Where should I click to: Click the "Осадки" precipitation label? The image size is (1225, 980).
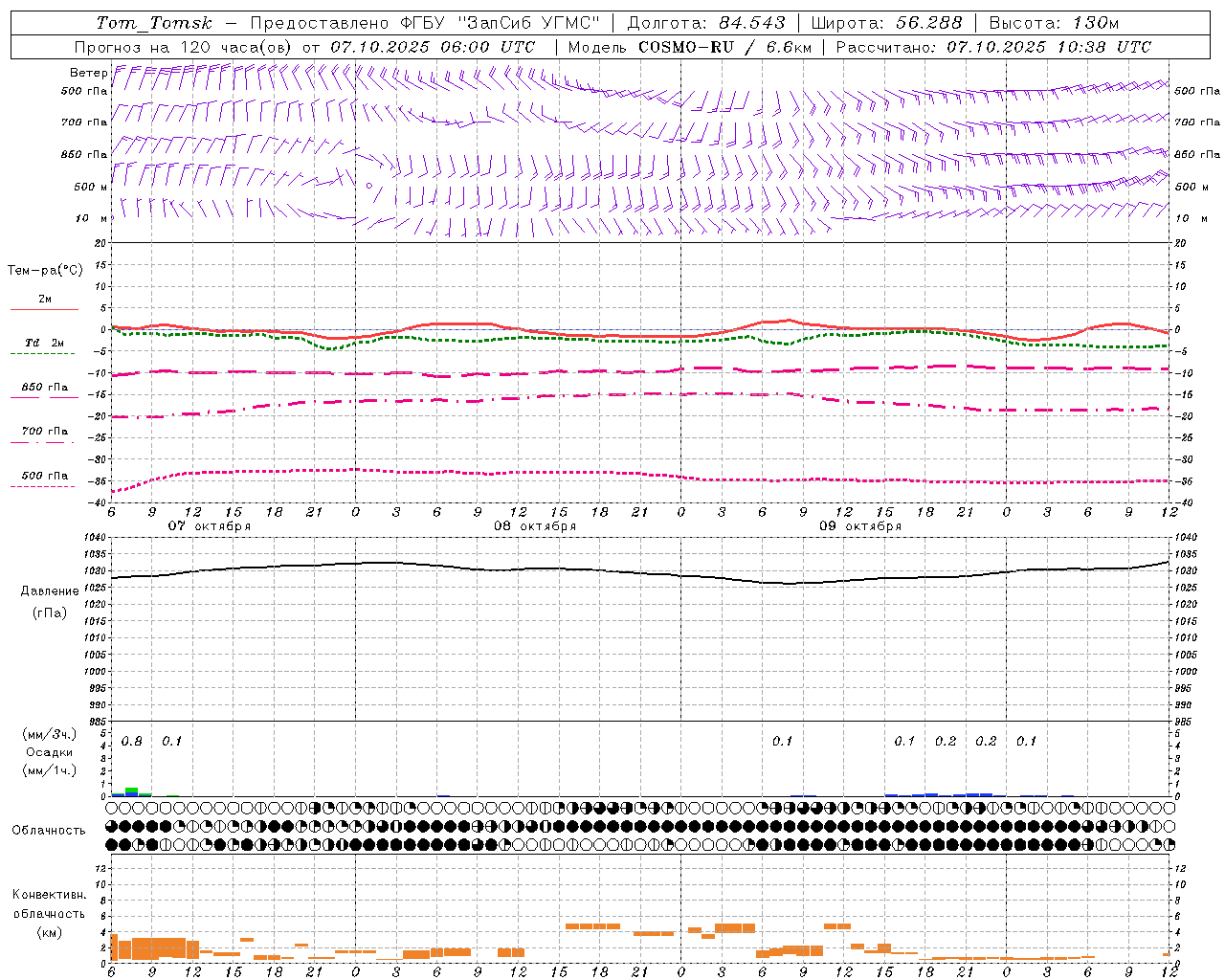coord(49,752)
